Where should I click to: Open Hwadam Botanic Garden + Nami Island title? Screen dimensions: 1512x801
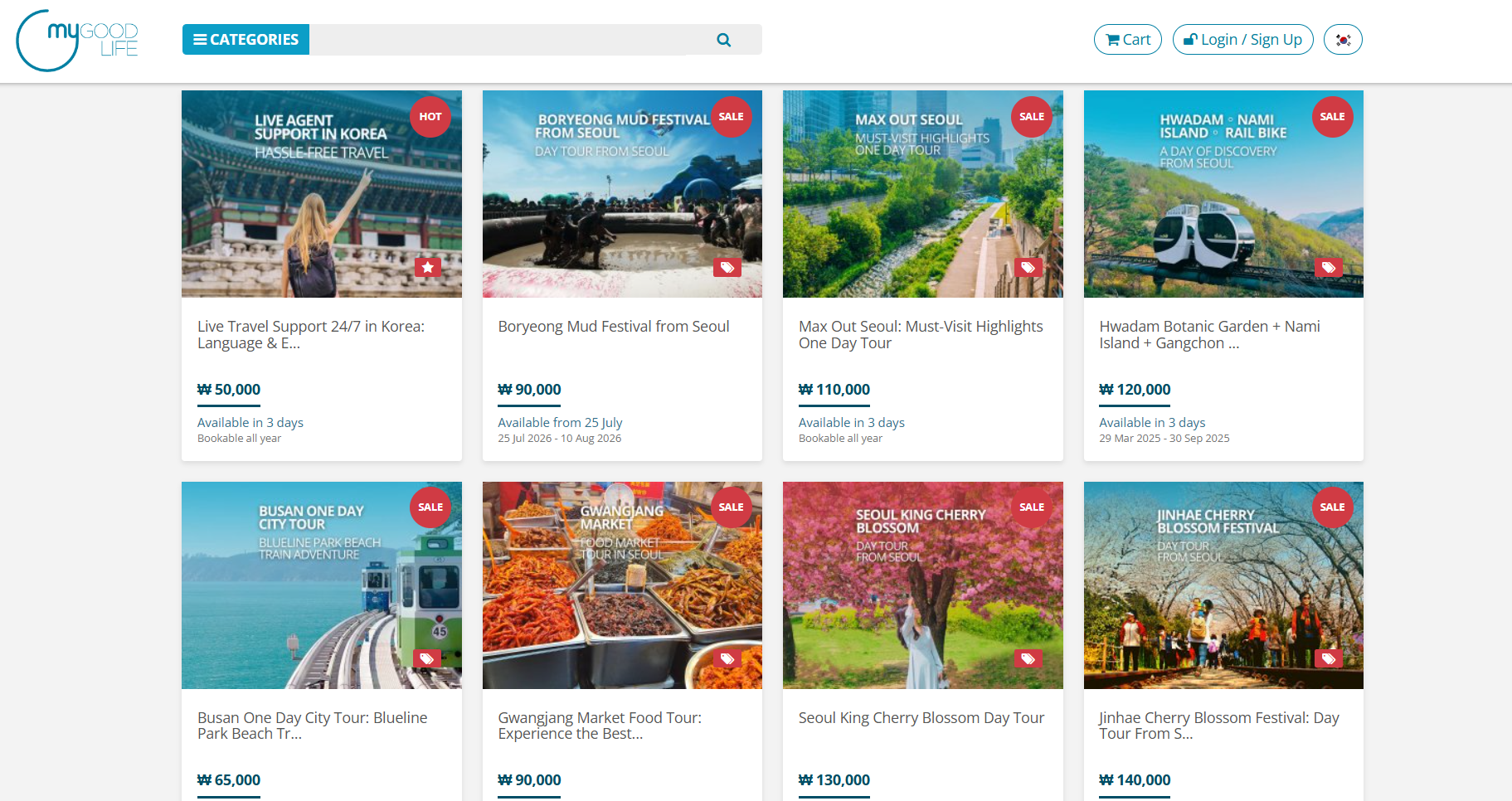coord(1208,335)
